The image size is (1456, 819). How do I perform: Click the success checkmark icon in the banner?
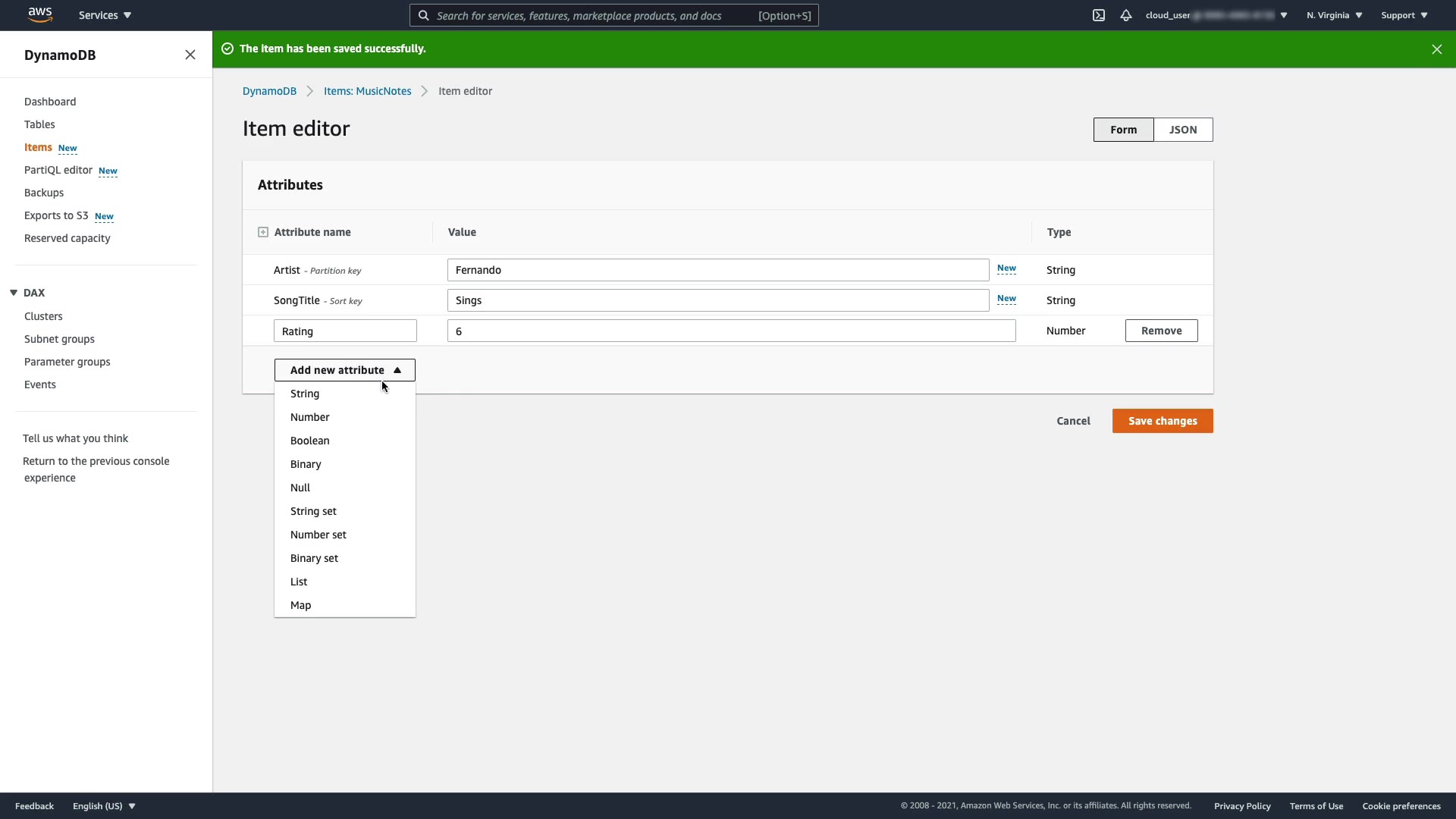coord(227,49)
